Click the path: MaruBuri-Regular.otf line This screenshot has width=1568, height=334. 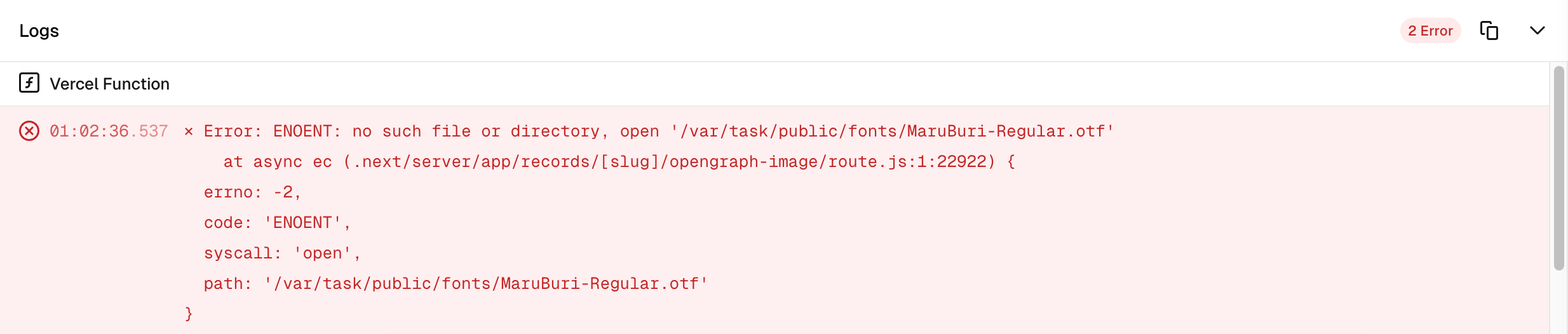456,284
